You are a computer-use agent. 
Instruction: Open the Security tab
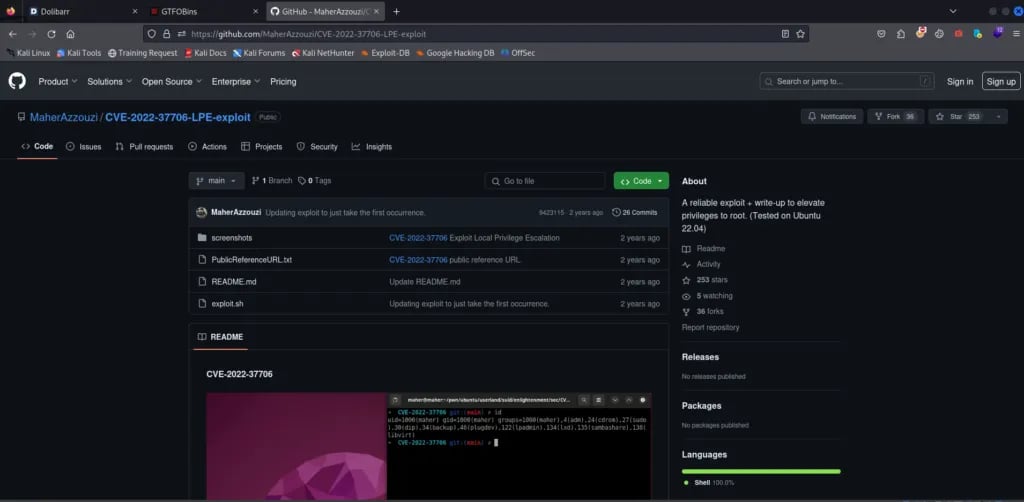click(317, 147)
